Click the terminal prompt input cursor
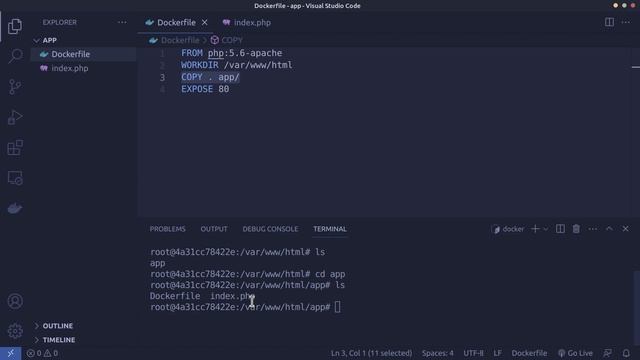Screen dimensions: 640x360 click(337, 307)
